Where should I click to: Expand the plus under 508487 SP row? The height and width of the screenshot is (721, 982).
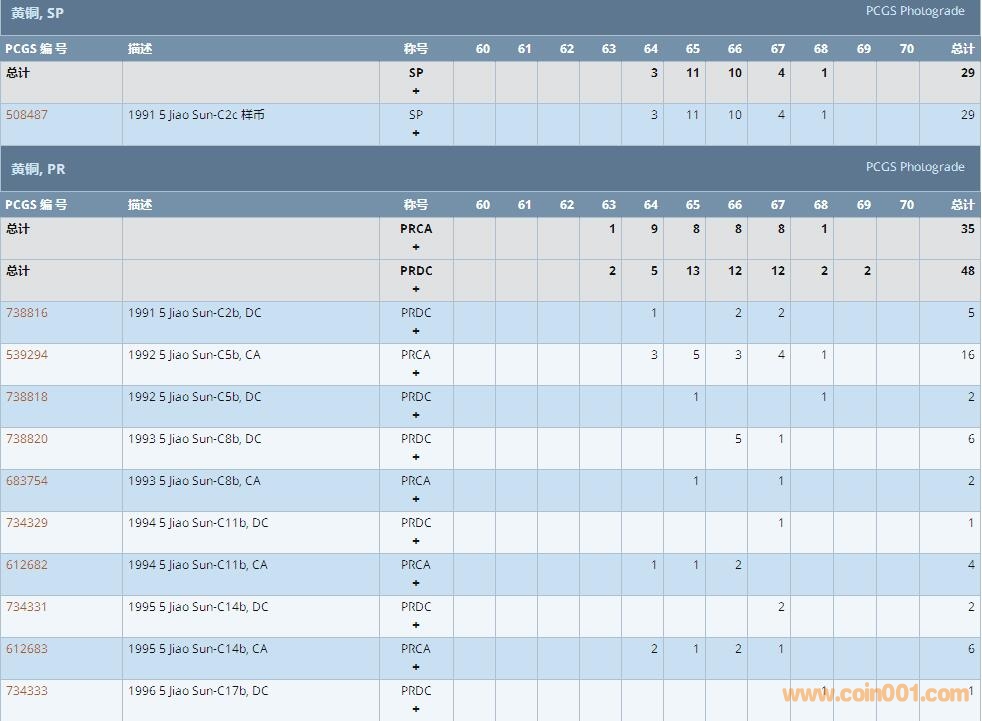(416, 133)
